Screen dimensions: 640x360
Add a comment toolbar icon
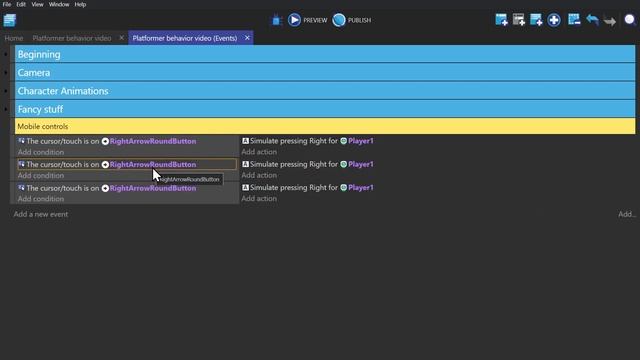coord(536,20)
